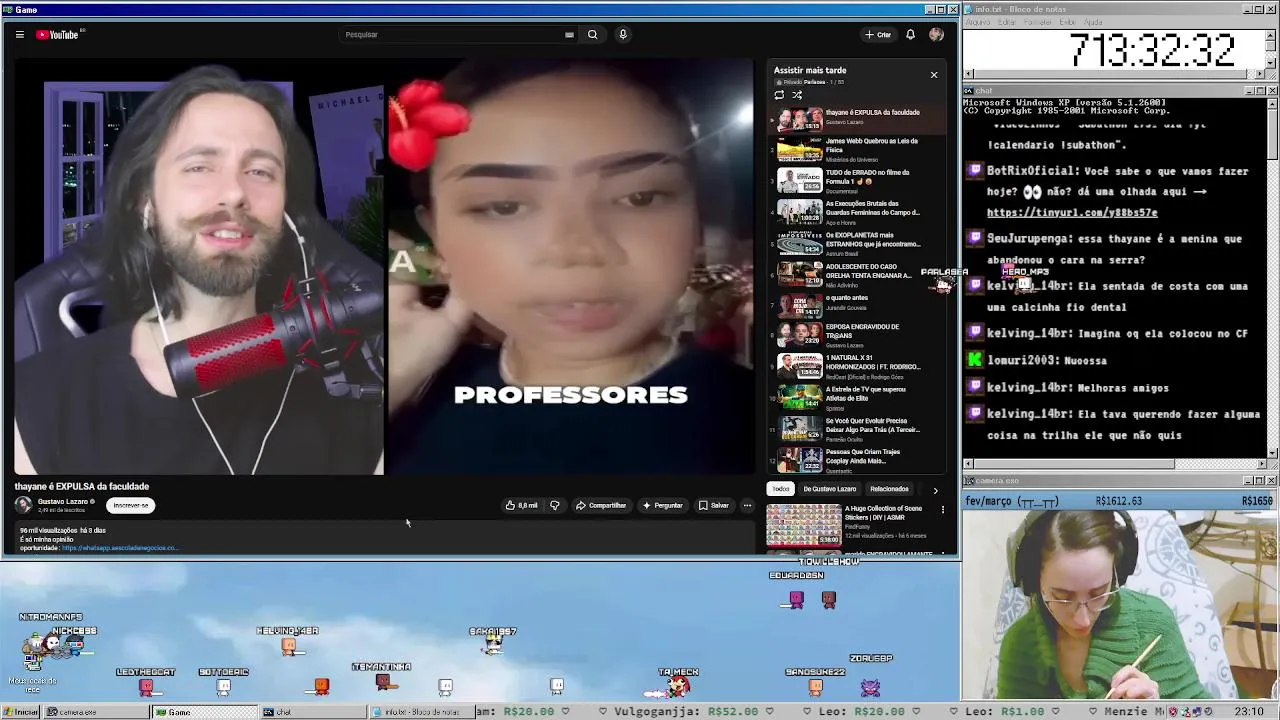
Task: Open Windows Iniciar start button
Action: (x=21, y=712)
